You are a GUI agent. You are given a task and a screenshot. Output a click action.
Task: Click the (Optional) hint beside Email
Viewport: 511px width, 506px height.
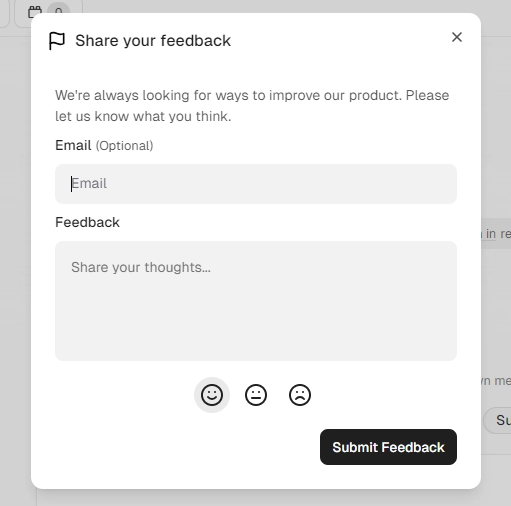click(x=124, y=146)
